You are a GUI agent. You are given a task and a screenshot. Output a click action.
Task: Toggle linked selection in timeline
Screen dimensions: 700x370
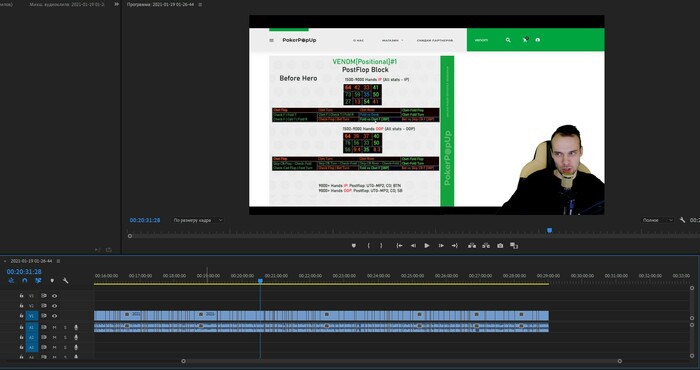click(38, 281)
